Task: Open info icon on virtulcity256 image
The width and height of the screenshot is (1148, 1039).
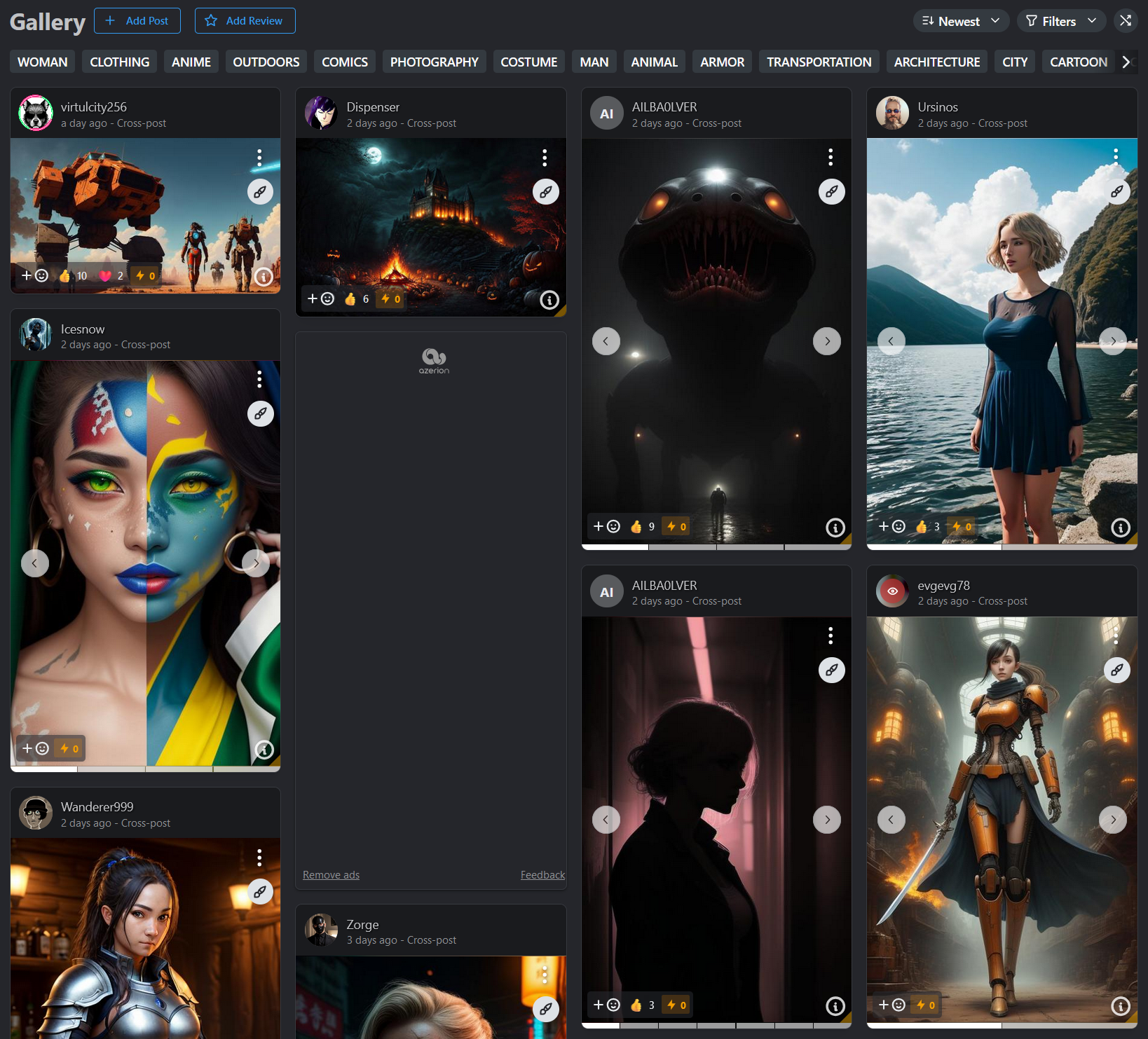Action: (x=264, y=276)
